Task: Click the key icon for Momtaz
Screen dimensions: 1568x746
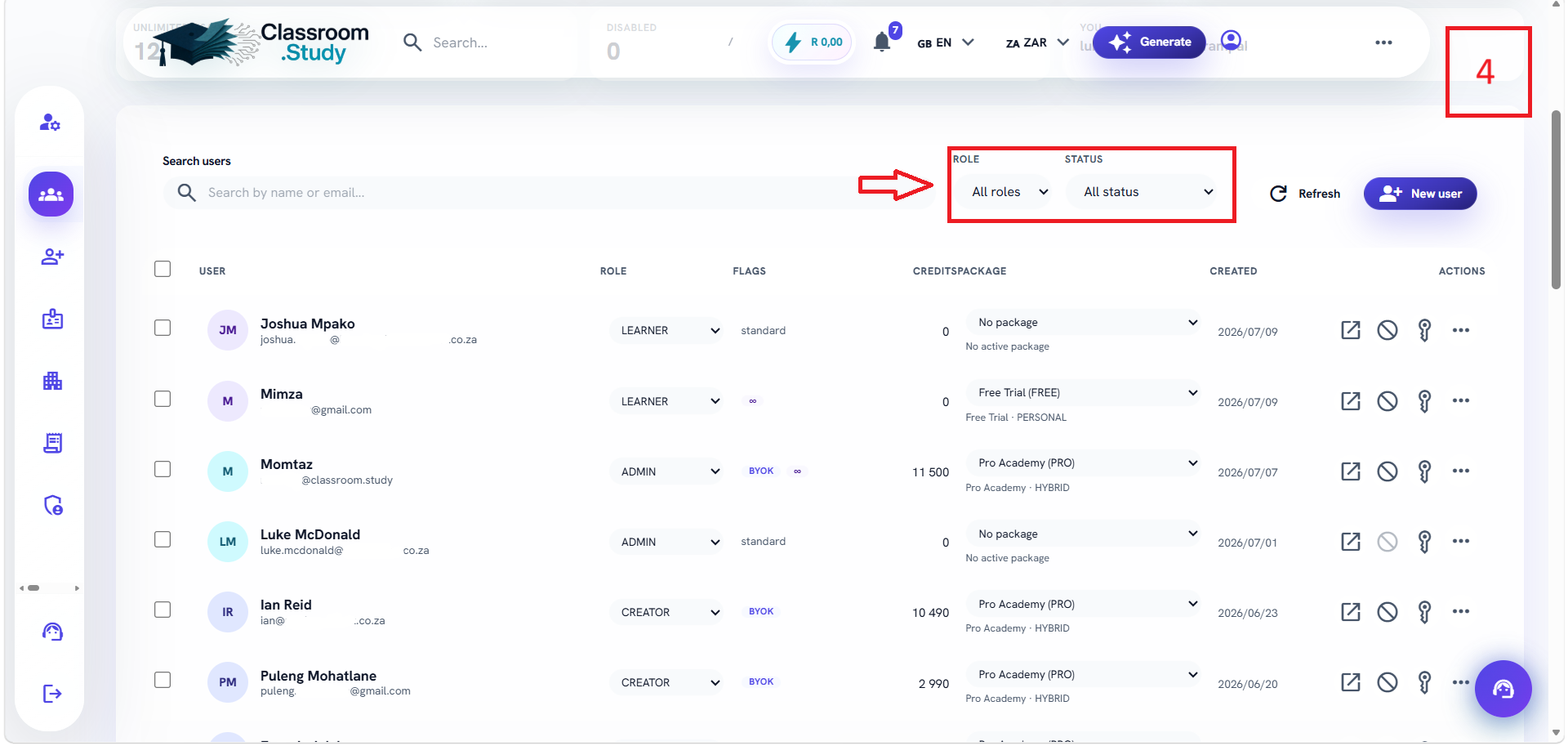Action: [x=1424, y=471]
